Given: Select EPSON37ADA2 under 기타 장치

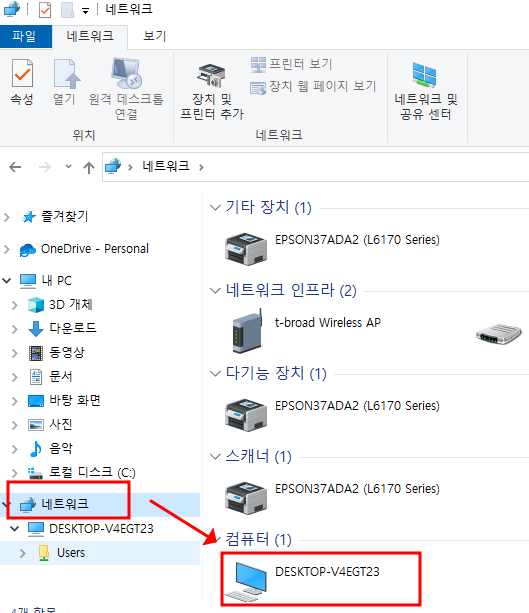Looking at the screenshot, I should point(357,240).
